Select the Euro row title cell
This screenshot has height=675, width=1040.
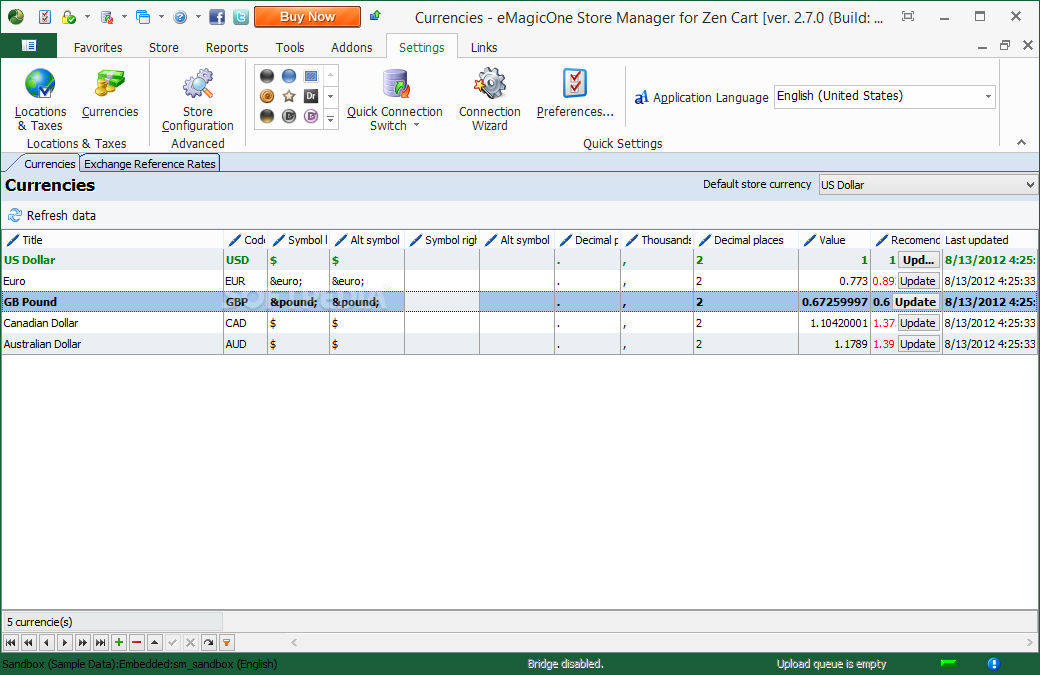[x=113, y=281]
